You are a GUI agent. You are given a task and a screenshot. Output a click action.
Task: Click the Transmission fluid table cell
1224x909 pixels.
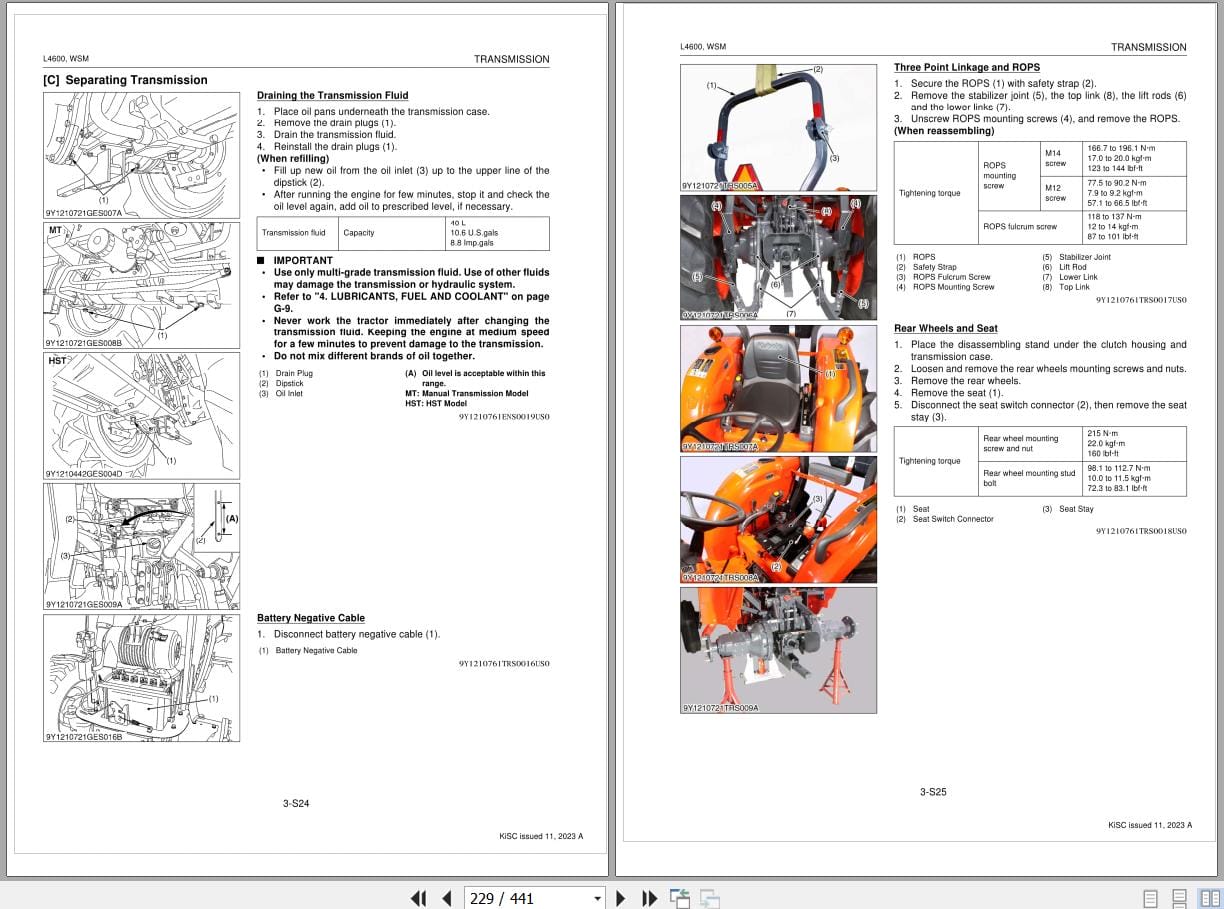coord(297,233)
